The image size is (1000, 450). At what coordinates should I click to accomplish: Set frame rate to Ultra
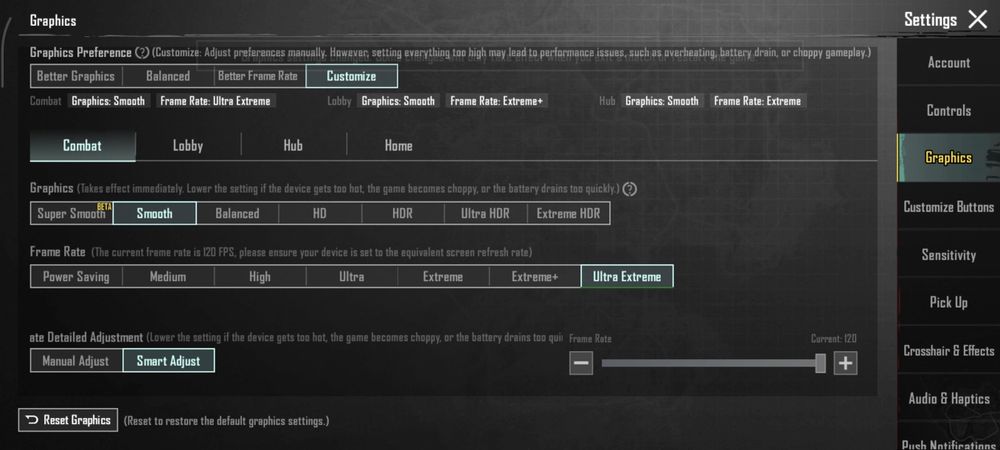pyautogui.click(x=351, y=277)
